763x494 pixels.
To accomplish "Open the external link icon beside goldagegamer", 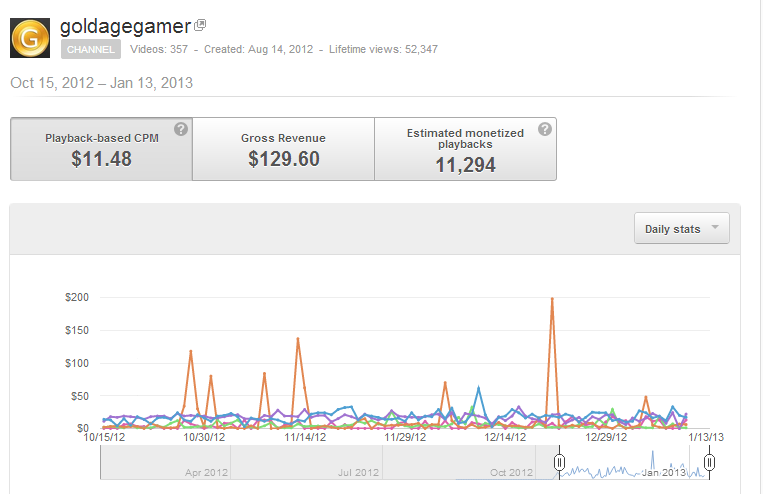I will [200, 25].
